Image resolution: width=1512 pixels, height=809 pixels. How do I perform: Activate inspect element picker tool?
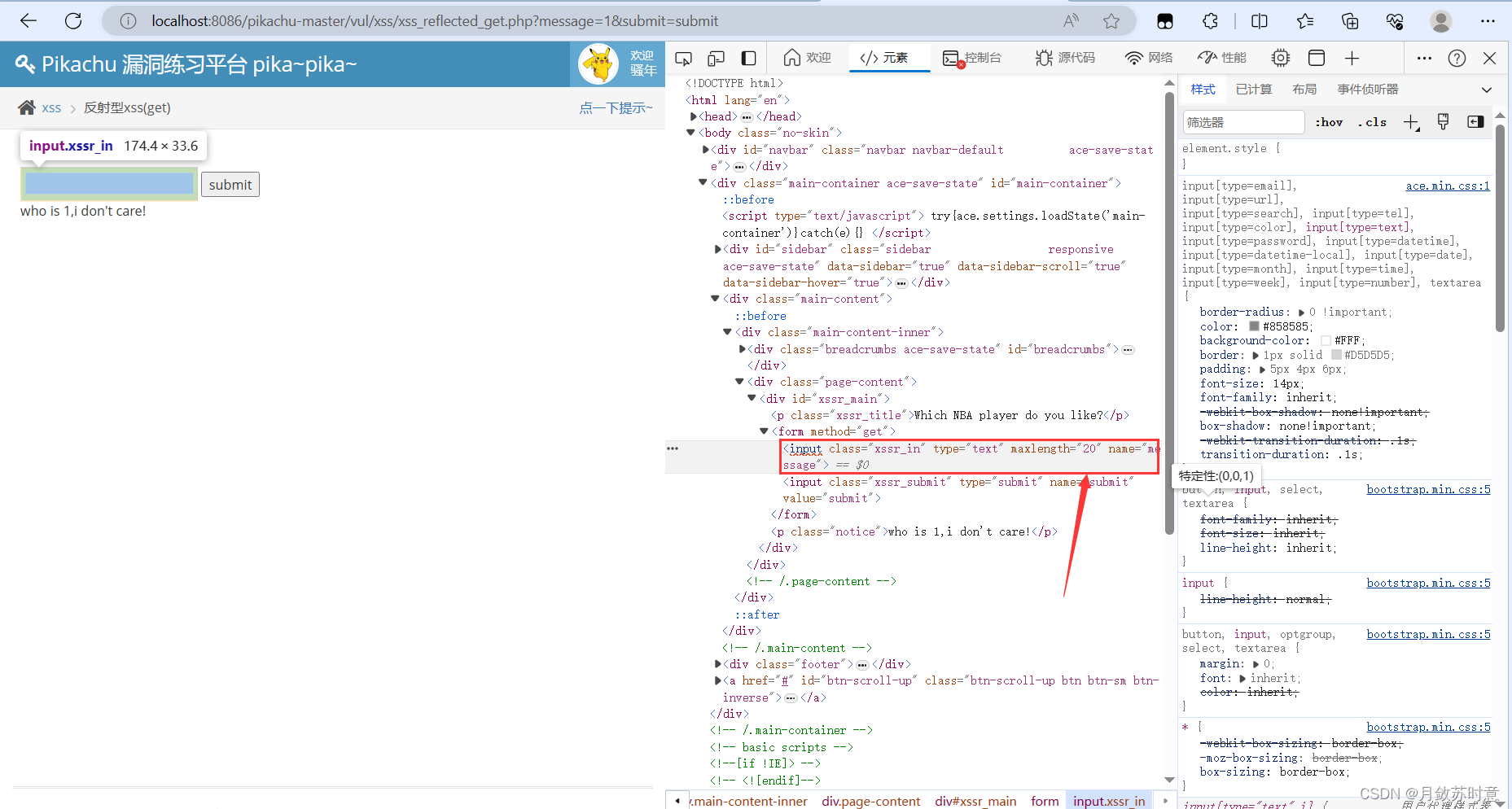(684, 58)
